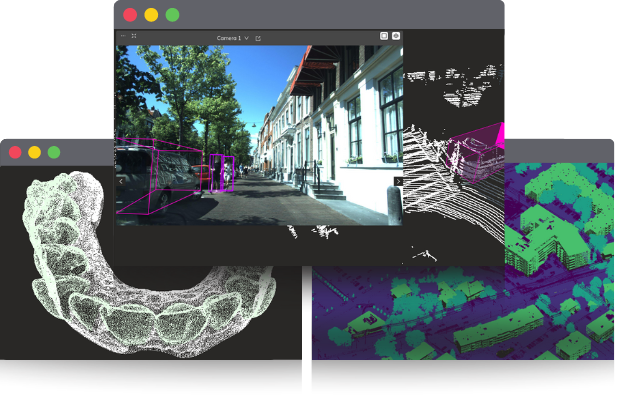Viewport: 617px width, 395px height.
Task: Maximize the teeth scan window with green button
Action: pyautogui.click(x=54, y=152)
